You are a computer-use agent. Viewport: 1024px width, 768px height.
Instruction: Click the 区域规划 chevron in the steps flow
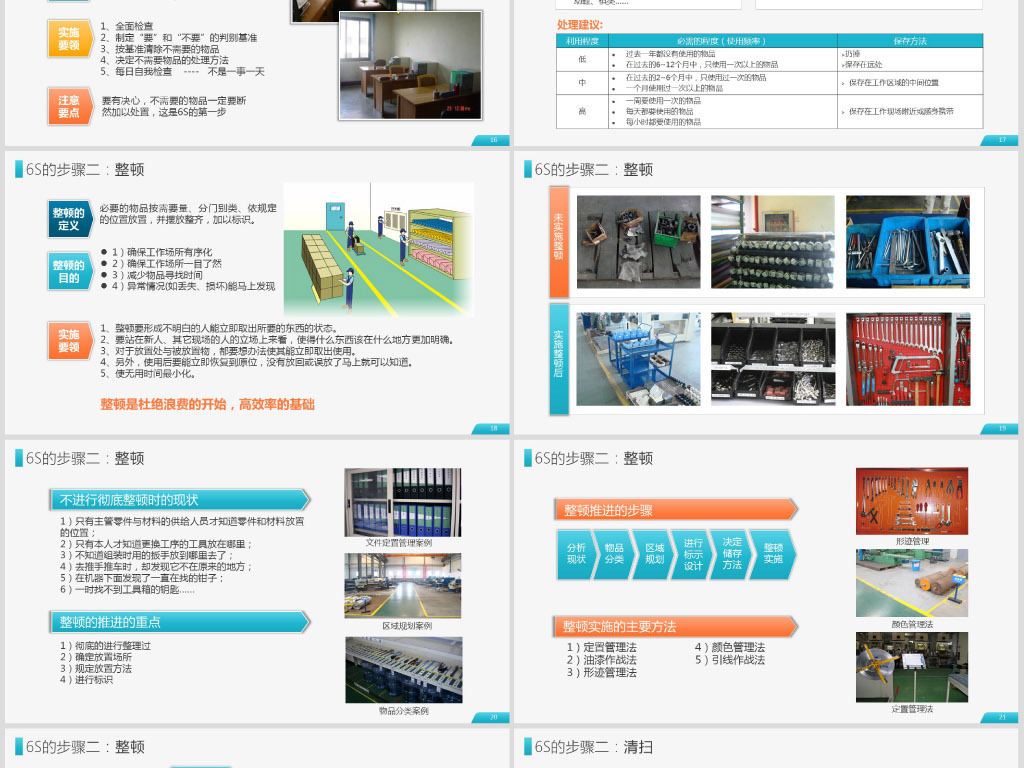pyautogui.click(x=652, y=552)
